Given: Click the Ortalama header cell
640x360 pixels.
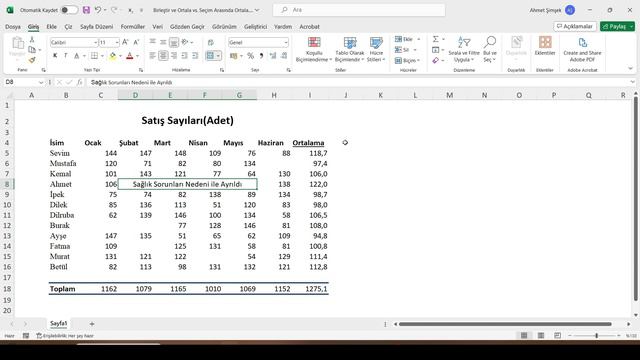Looking at the screenshot, I should tap(308, 143).
